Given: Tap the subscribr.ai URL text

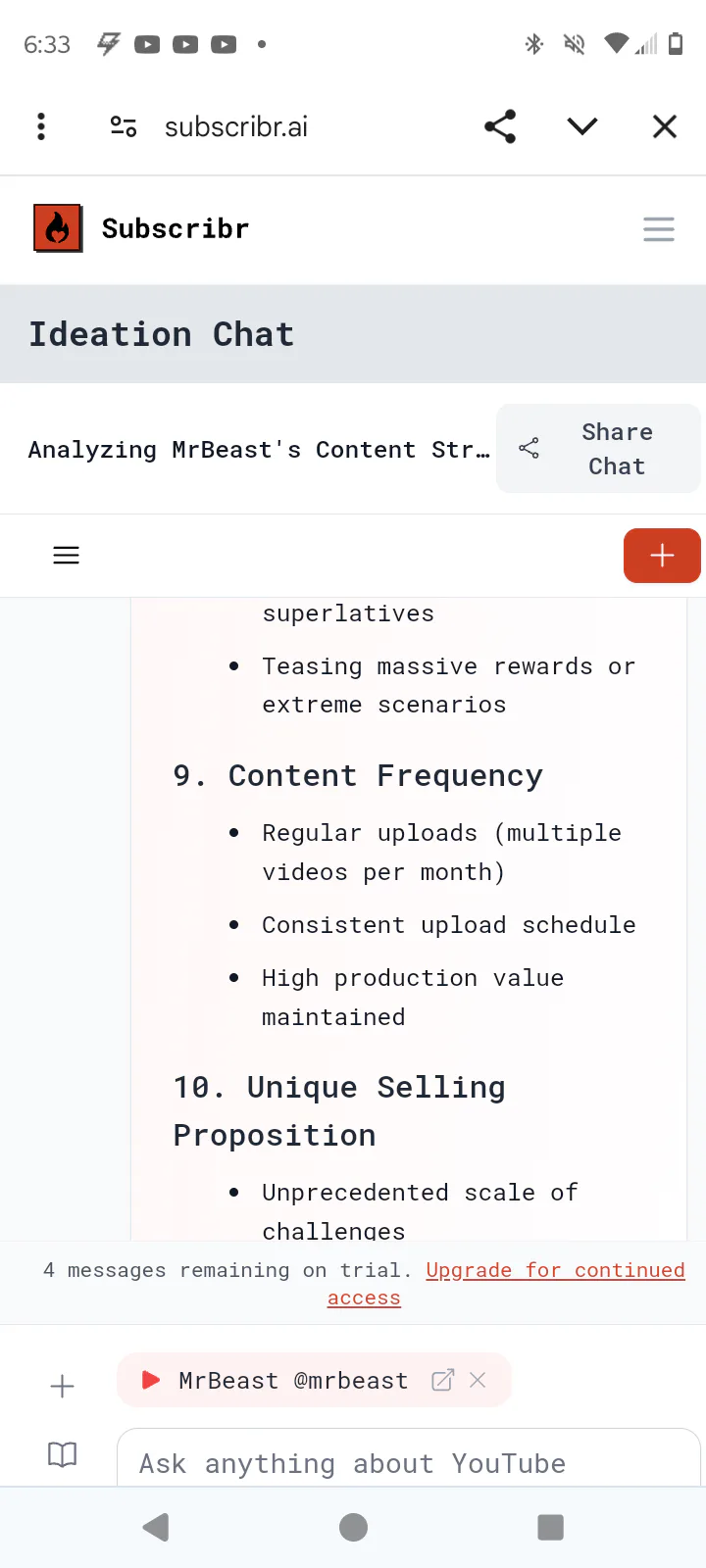Looking at the screenshot, I should 236,127.
